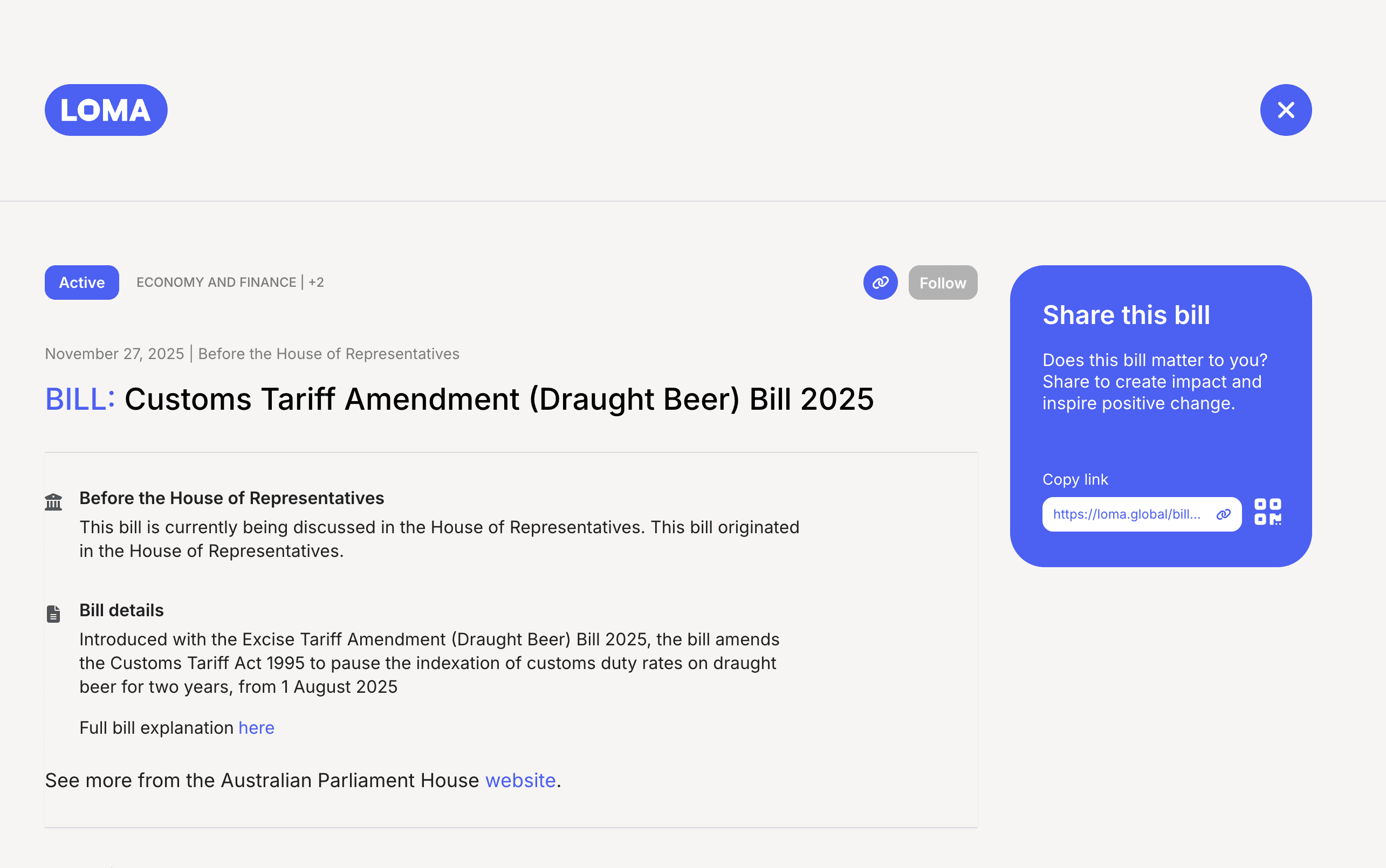Click the Customs Tariff Amendment bill title
This screenshot has height=868, width=1386.
pyautogui.click(x=498, y=399)
